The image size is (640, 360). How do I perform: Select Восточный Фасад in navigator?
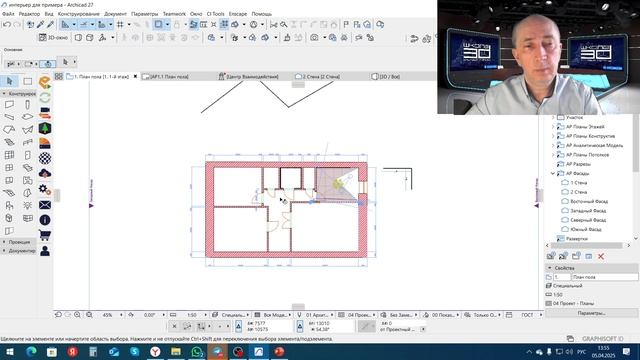pos(589,201)
